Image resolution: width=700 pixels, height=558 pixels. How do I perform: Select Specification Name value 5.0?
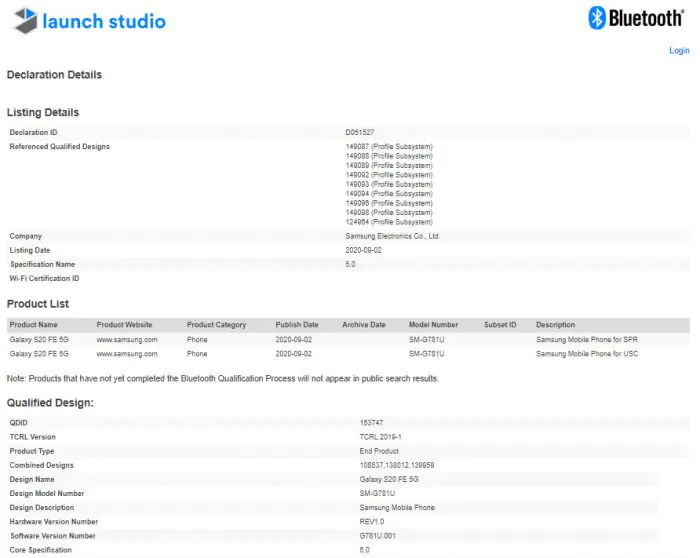coord(350,264)
